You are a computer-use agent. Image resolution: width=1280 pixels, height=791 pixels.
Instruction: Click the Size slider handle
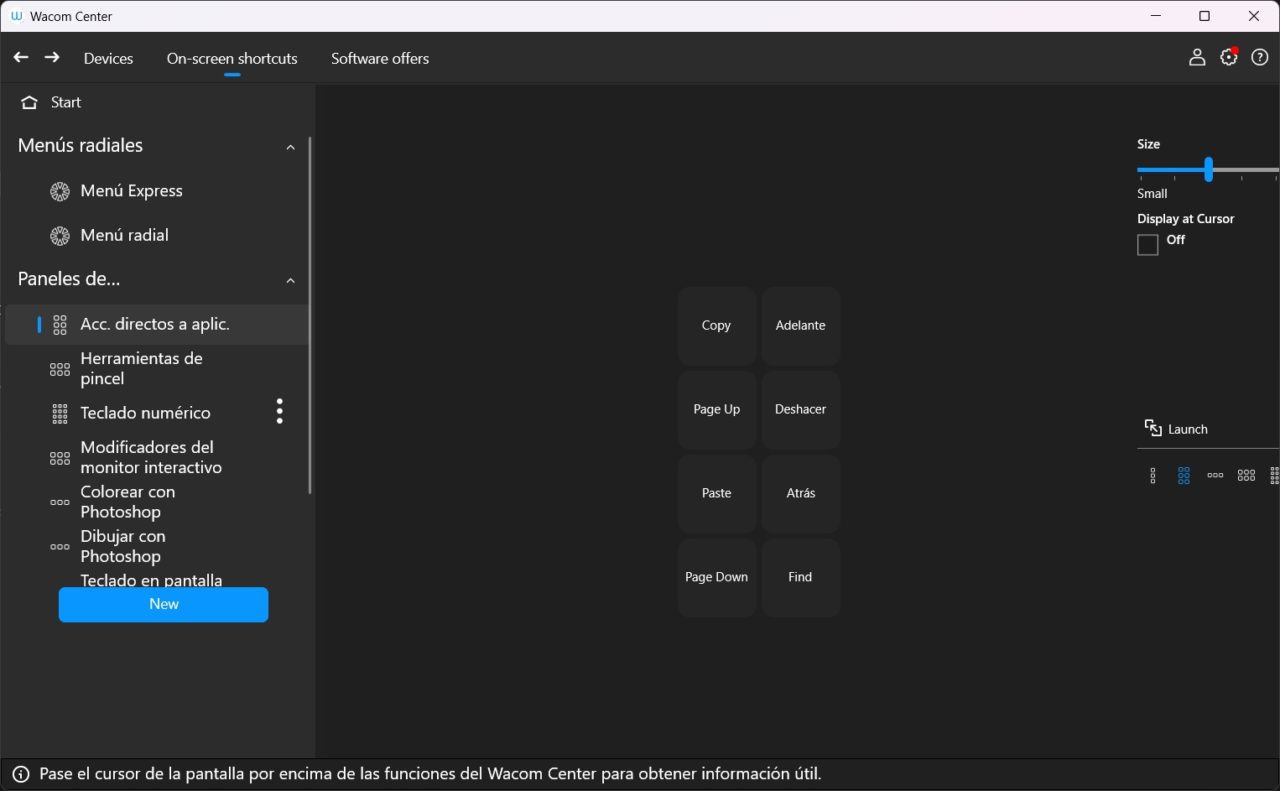click(x=1208, y=169)
